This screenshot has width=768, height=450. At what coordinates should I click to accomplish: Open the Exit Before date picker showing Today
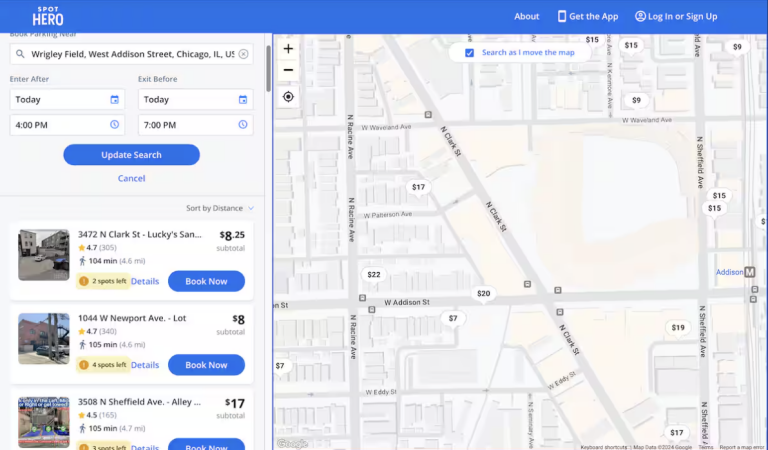pos(195,99)
